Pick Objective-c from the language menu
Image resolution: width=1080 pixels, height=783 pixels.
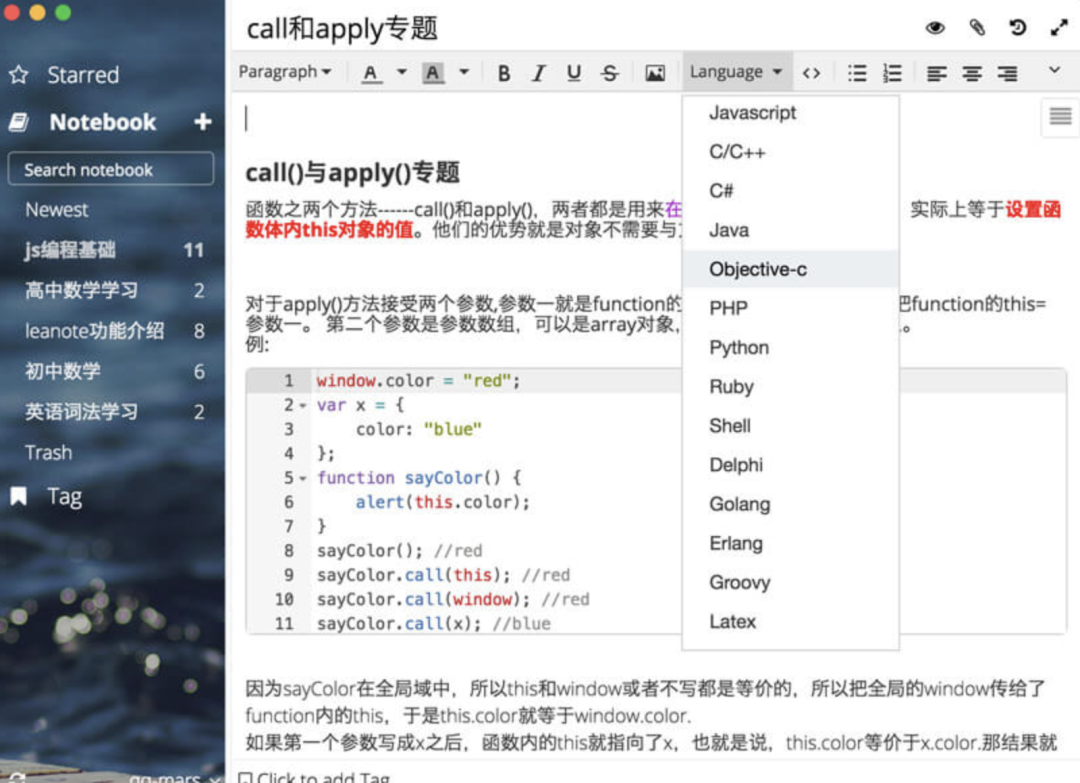pos(790,269)
